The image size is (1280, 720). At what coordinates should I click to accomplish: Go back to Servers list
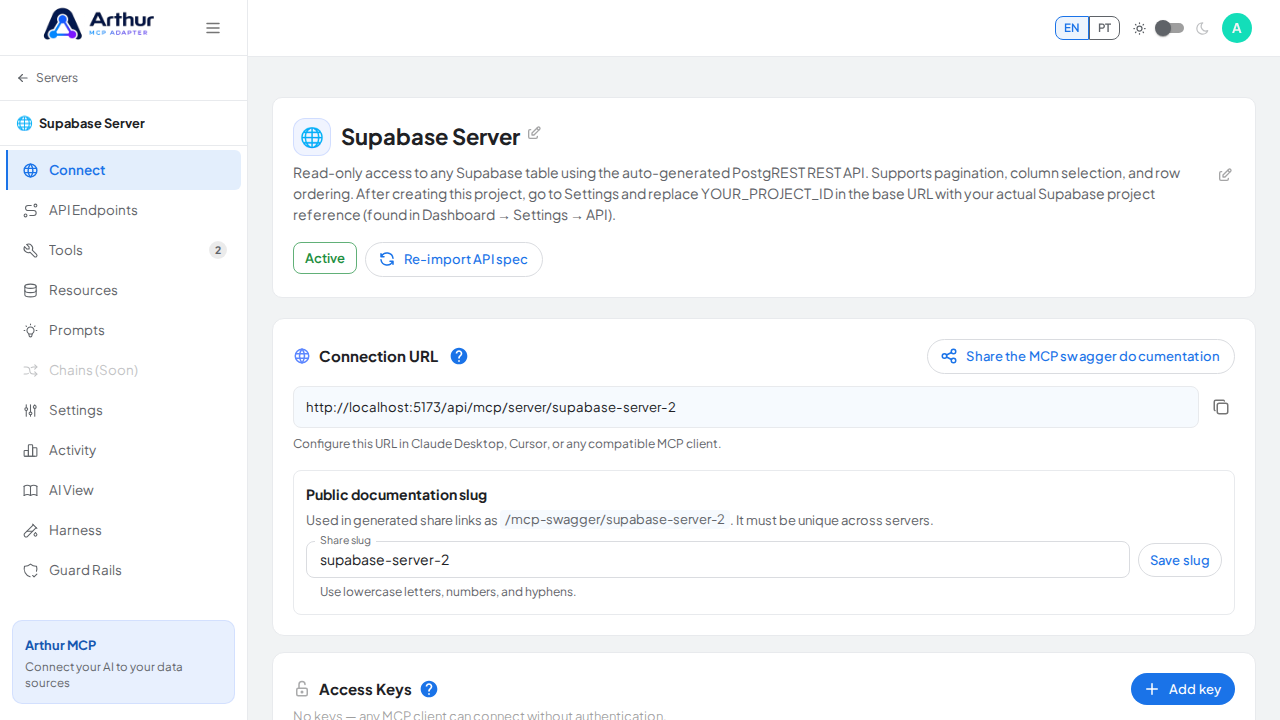click(47, 78)
